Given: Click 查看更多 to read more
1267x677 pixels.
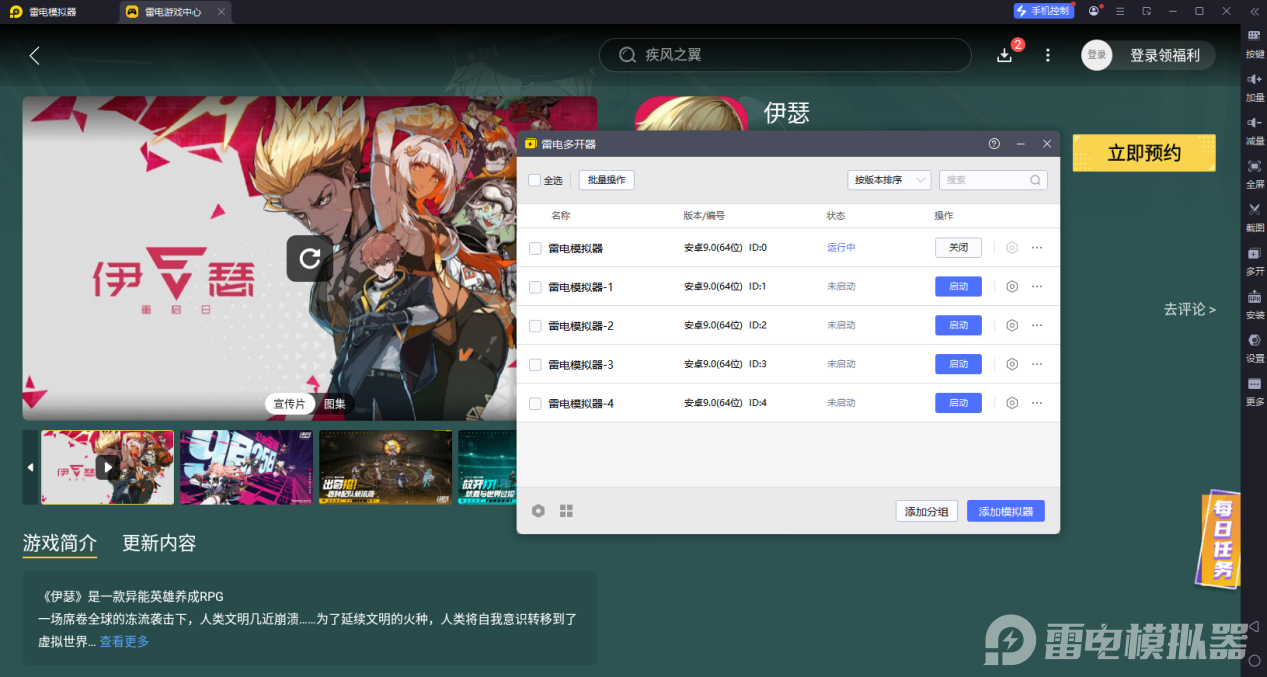Looking at the screenshot, I should tap(124, 641).
